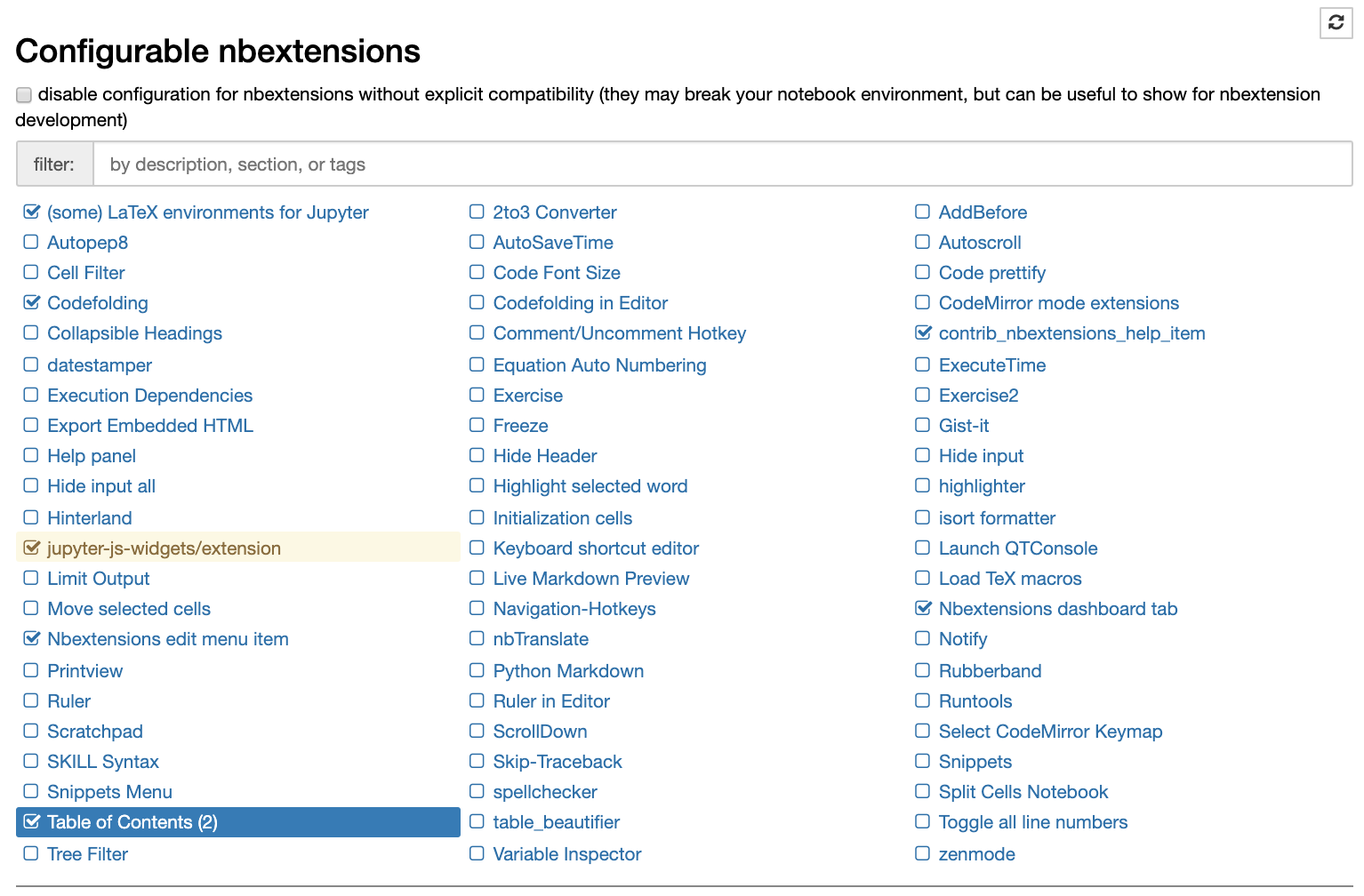The height and width of the screenshot is (896, 1364).
Task: Select the Ruler extension in first column
Action: coord(69,701)
